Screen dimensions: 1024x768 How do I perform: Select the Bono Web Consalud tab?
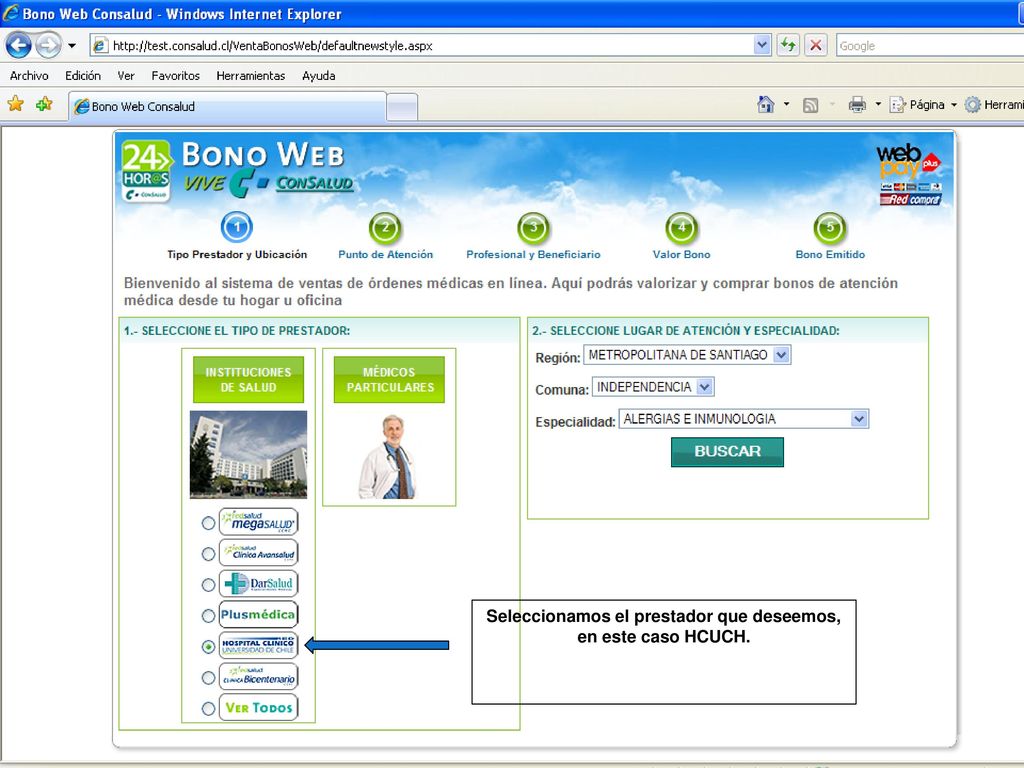coord(227,106)
